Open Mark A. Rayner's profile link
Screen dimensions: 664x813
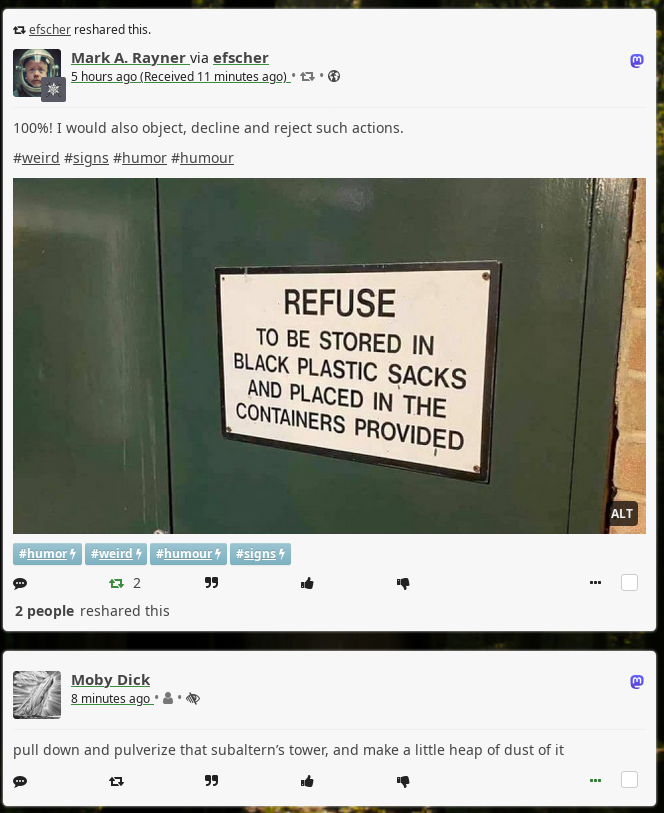[x=128, y=58]
